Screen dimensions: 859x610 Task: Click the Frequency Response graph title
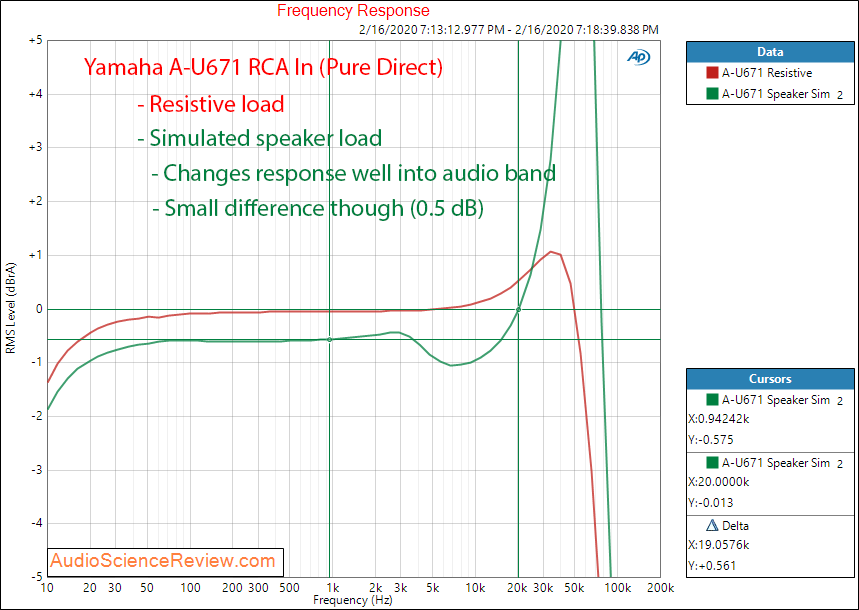[x=353, y=10]
